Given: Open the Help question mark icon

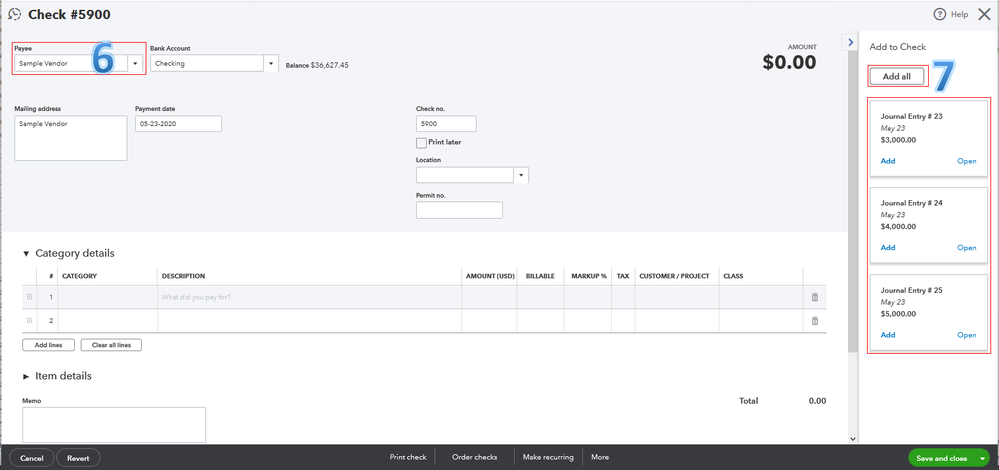Looking at the screenshot, I should click(940, 14).
